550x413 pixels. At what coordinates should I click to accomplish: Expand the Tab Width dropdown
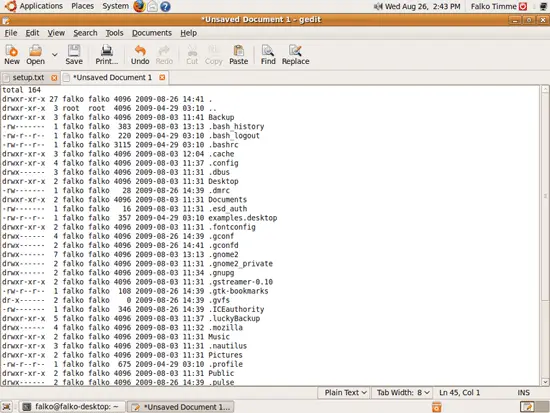(403, 393)
